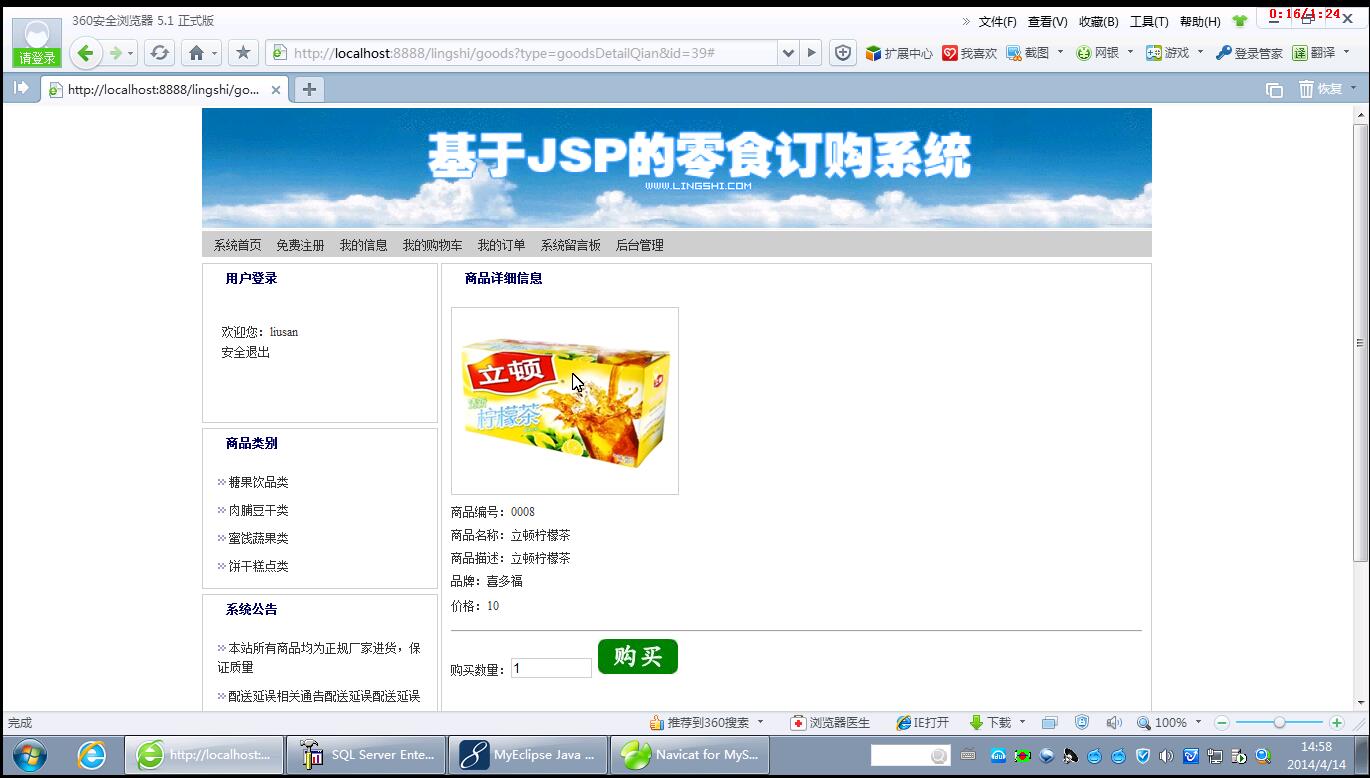Click the 我喜欢 heart icon

pyautogui.click(x=969, y=53)
